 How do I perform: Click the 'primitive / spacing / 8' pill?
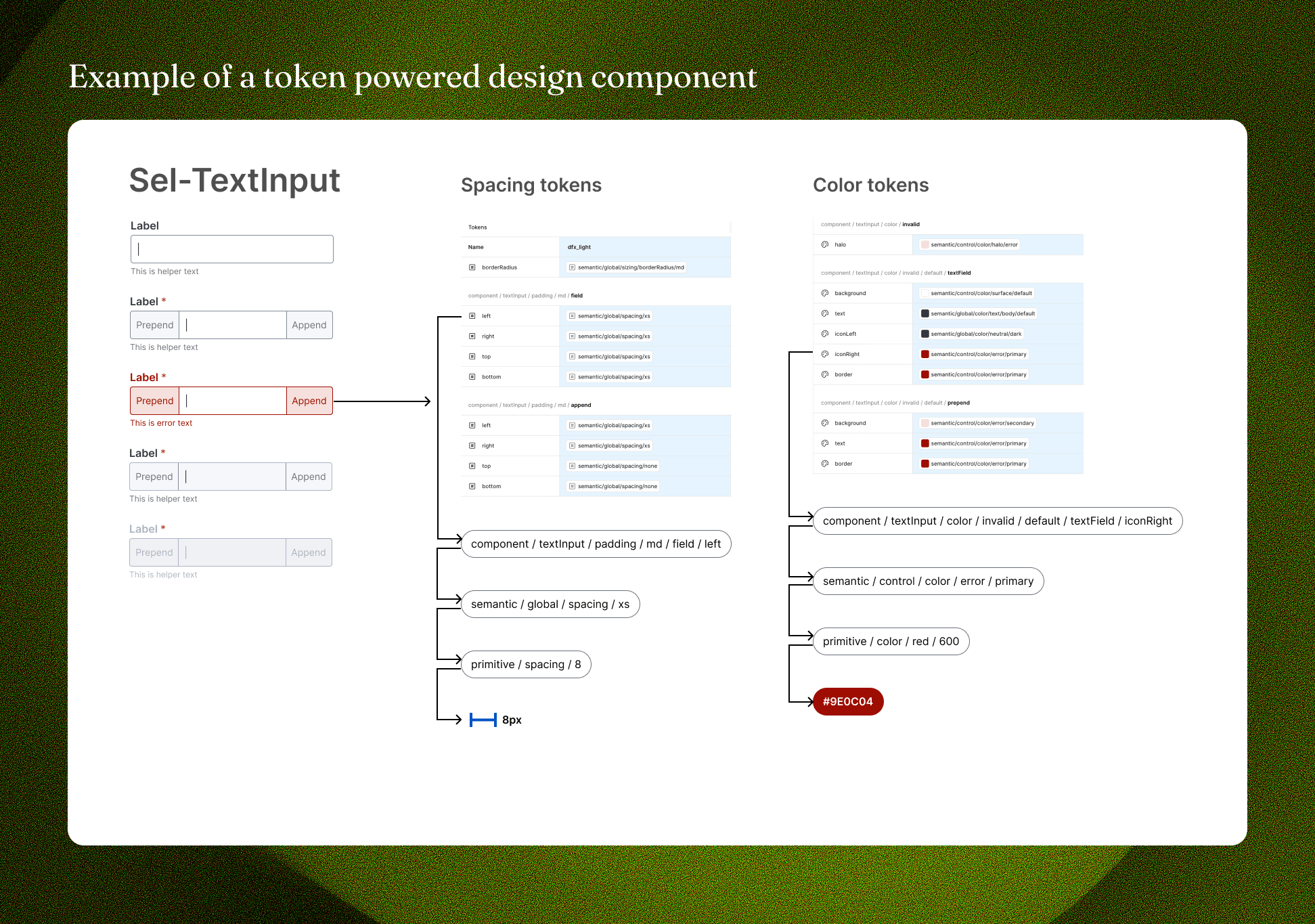(526, 664)
